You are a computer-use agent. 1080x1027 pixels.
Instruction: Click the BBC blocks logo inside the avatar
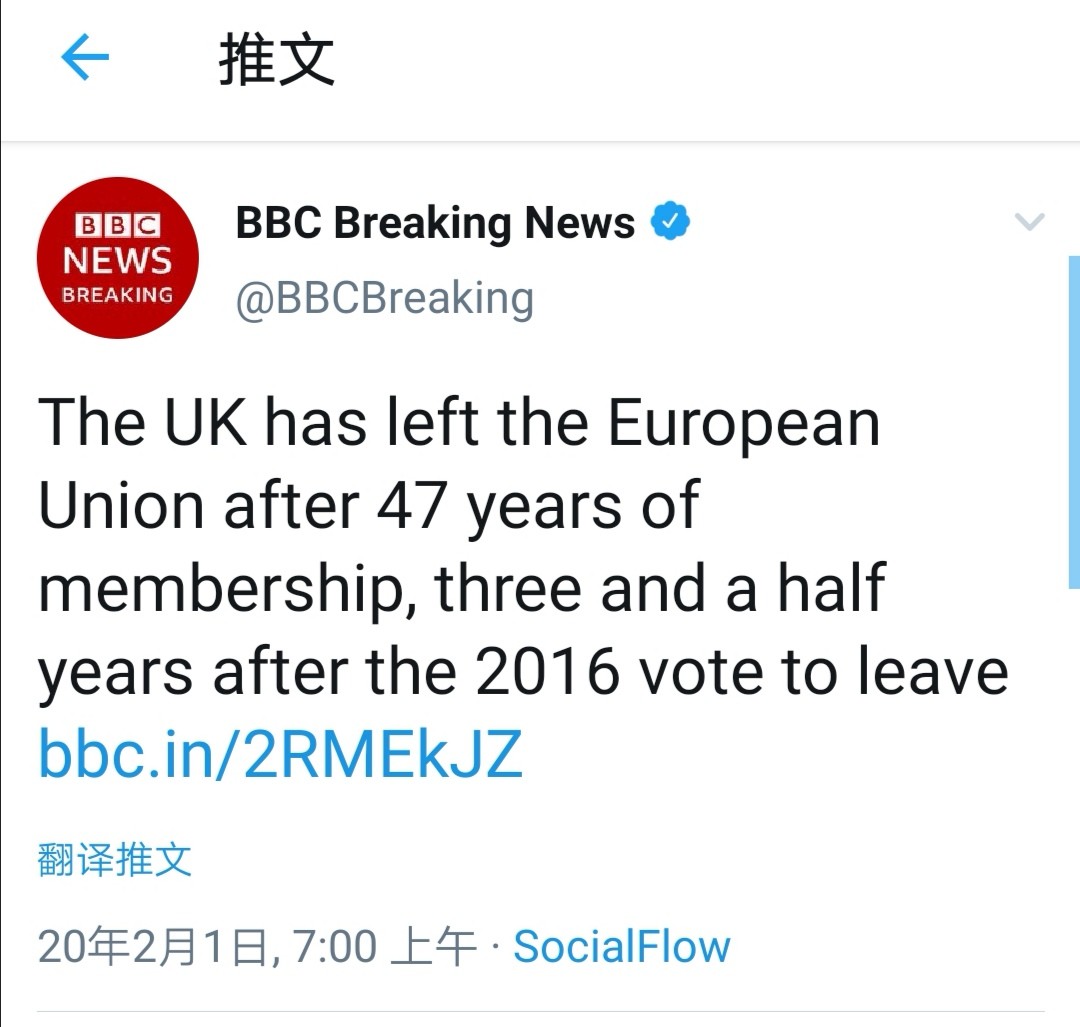pos(118,224)
